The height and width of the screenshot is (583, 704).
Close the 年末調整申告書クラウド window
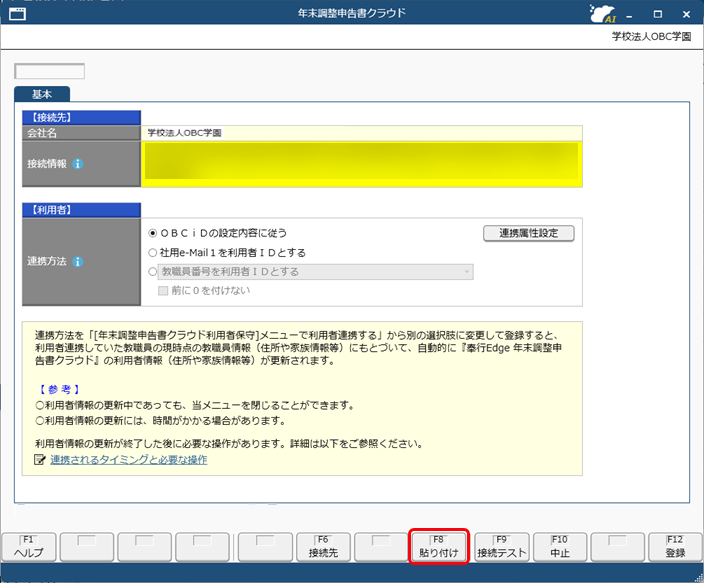(x=686, y=14)
